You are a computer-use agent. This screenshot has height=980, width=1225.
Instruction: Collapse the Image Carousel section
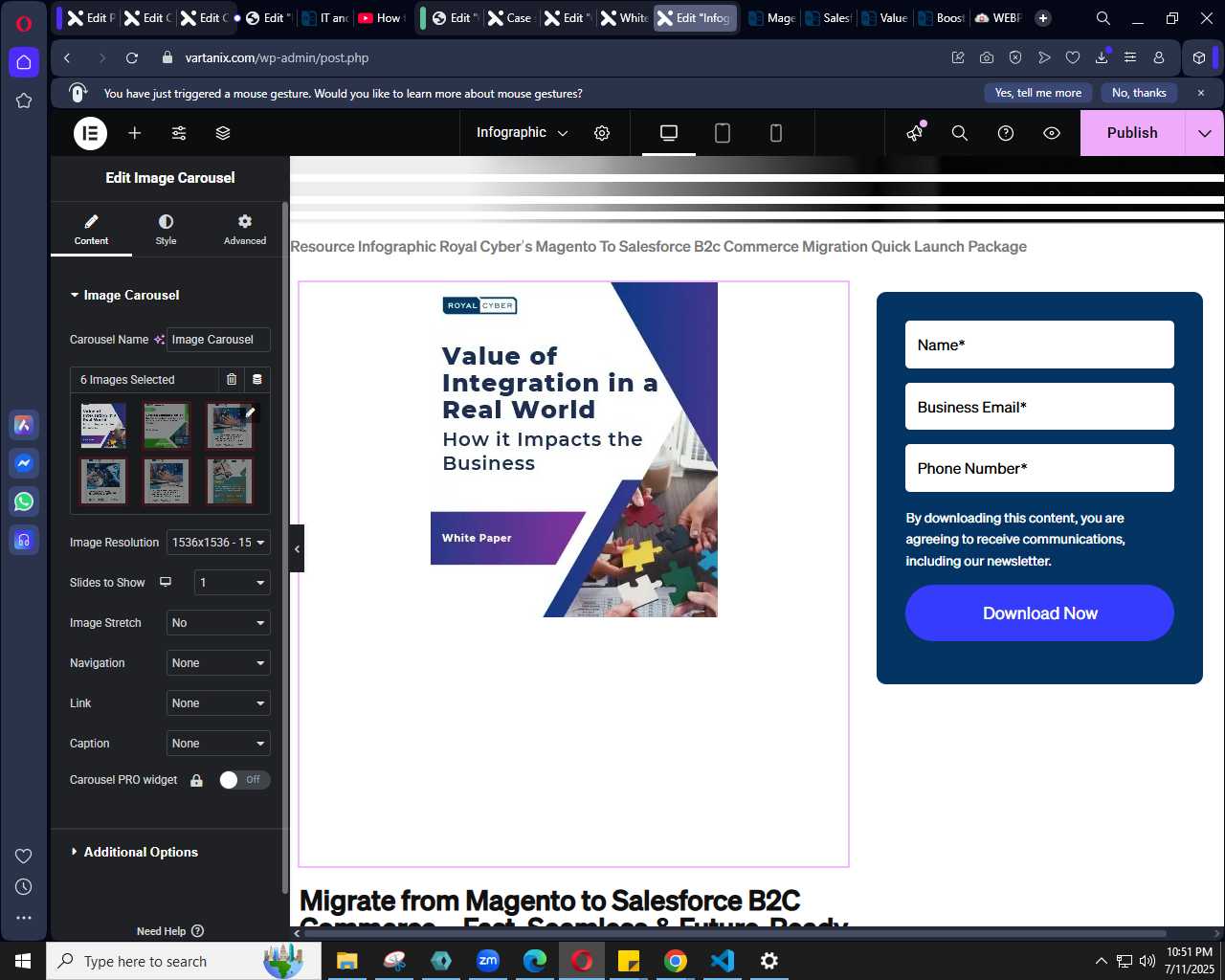tap(131, 295)
